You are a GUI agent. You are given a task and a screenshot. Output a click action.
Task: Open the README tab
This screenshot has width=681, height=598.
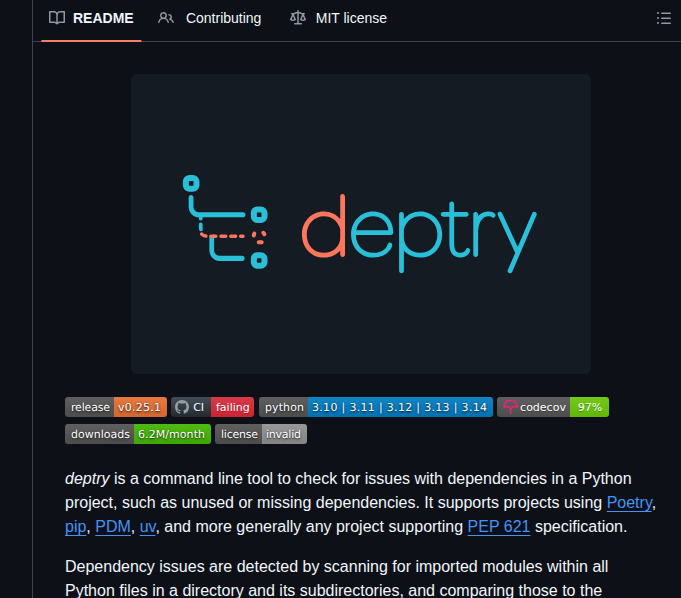pyautogui.click(x=91, y=18)
